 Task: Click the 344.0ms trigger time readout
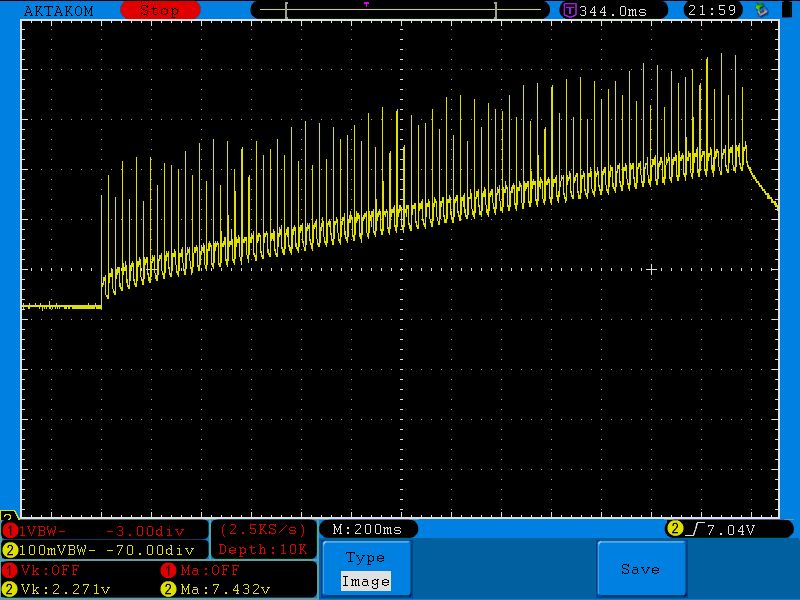coord(612,10)
